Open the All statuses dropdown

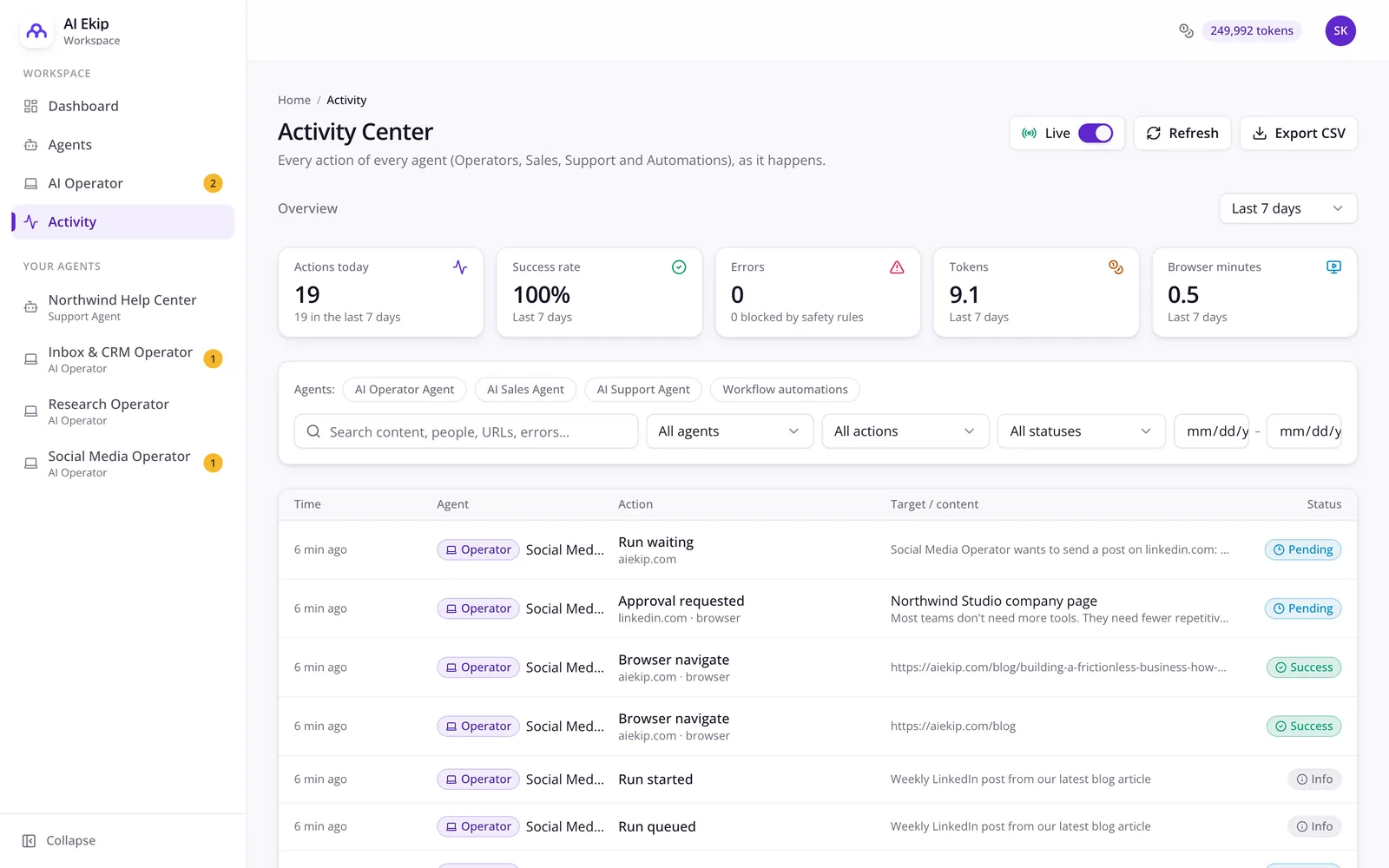click(x=1081, y=431)
